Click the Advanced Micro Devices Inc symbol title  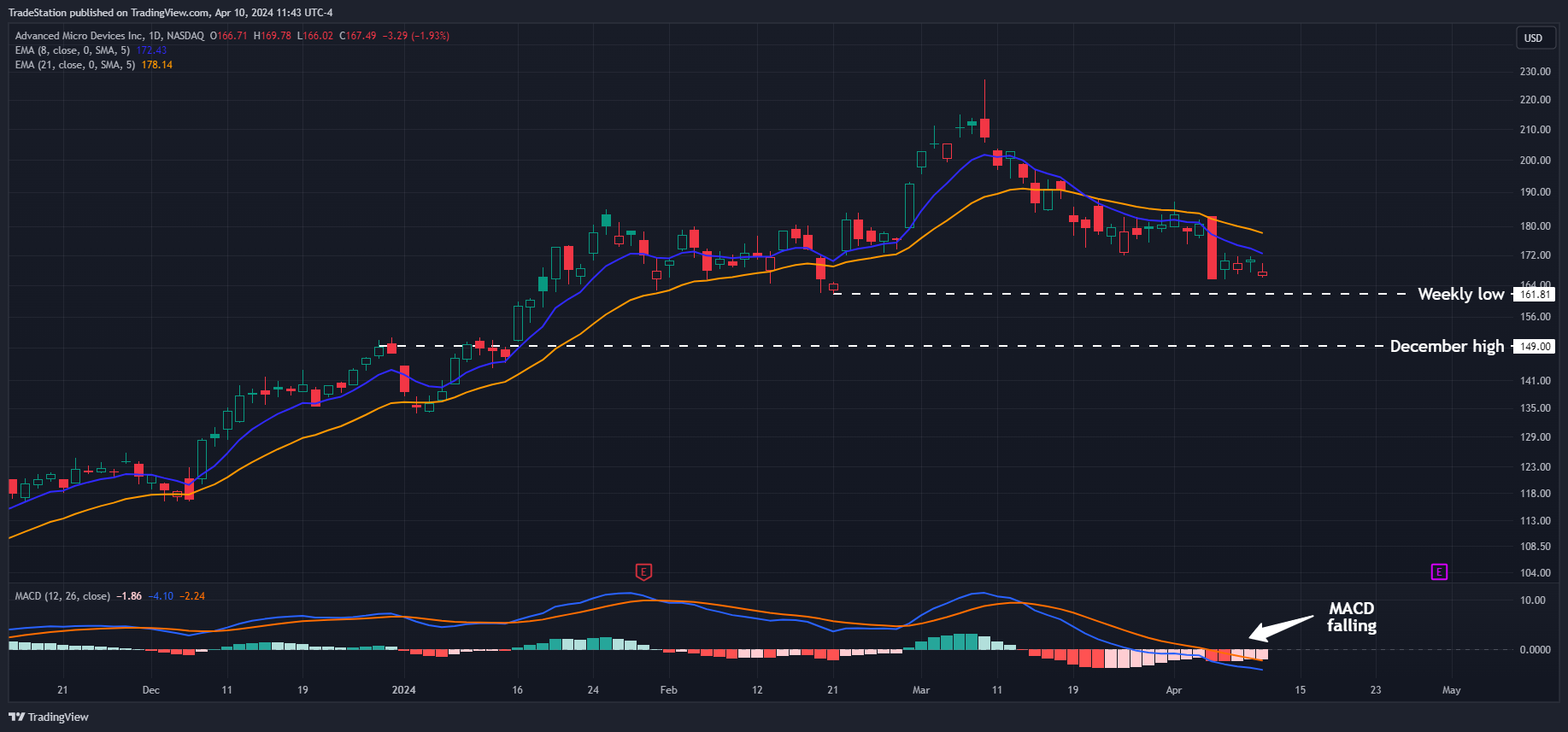point(79,36)
